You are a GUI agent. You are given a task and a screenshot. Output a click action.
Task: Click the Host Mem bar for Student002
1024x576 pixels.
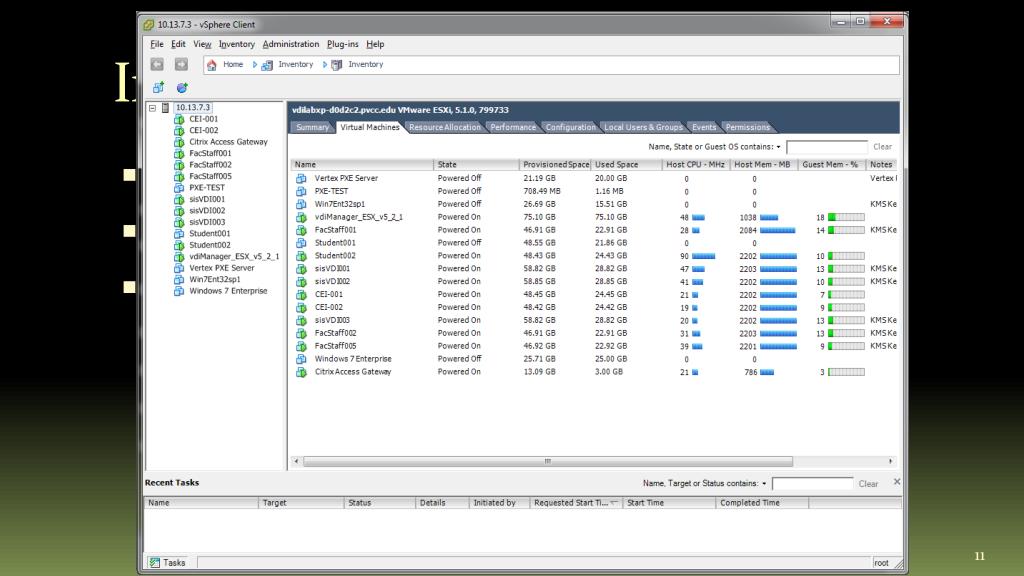[778, 256]
